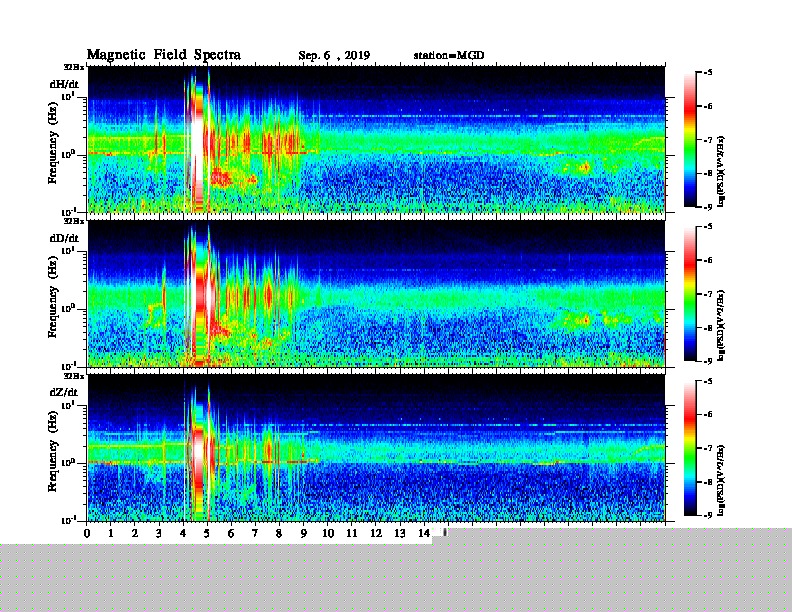
Task: Click the color scale bar beside the dD/dt panel
Action: coord(690,294)
